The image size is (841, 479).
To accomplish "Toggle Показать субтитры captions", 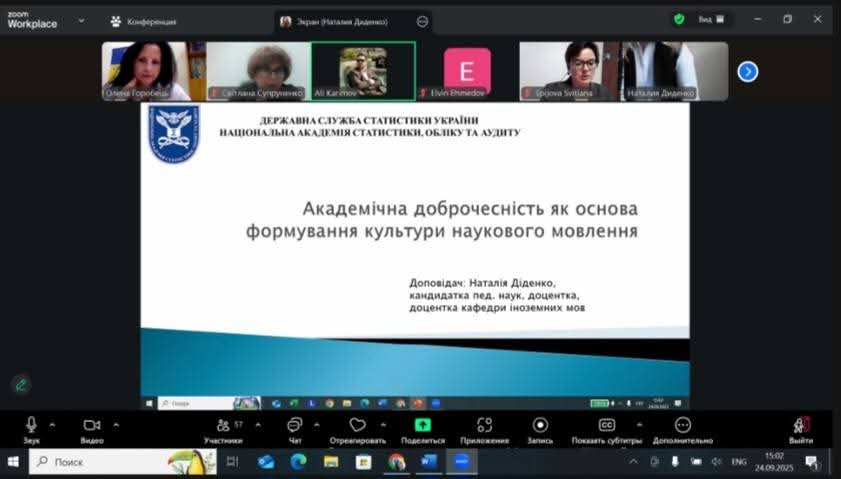I will pyautogui.click(x=607, y=426).
